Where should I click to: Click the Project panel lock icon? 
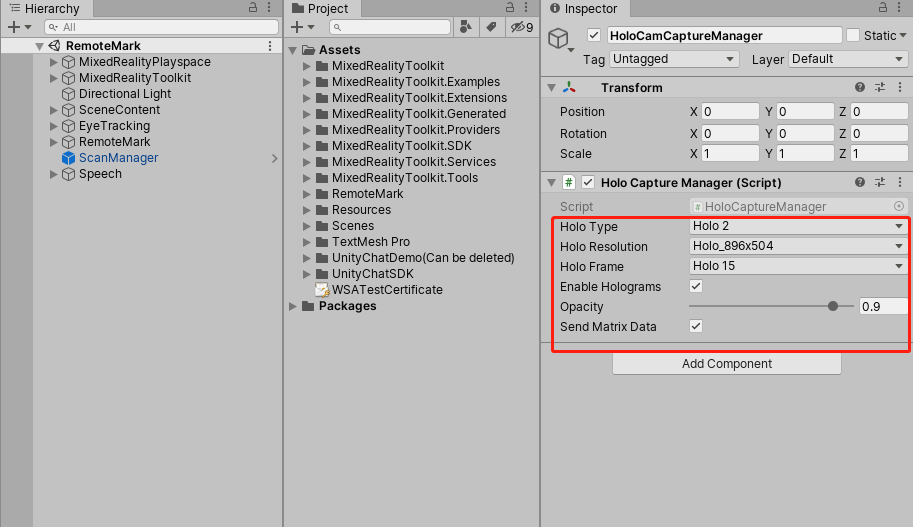pos(509,8)
